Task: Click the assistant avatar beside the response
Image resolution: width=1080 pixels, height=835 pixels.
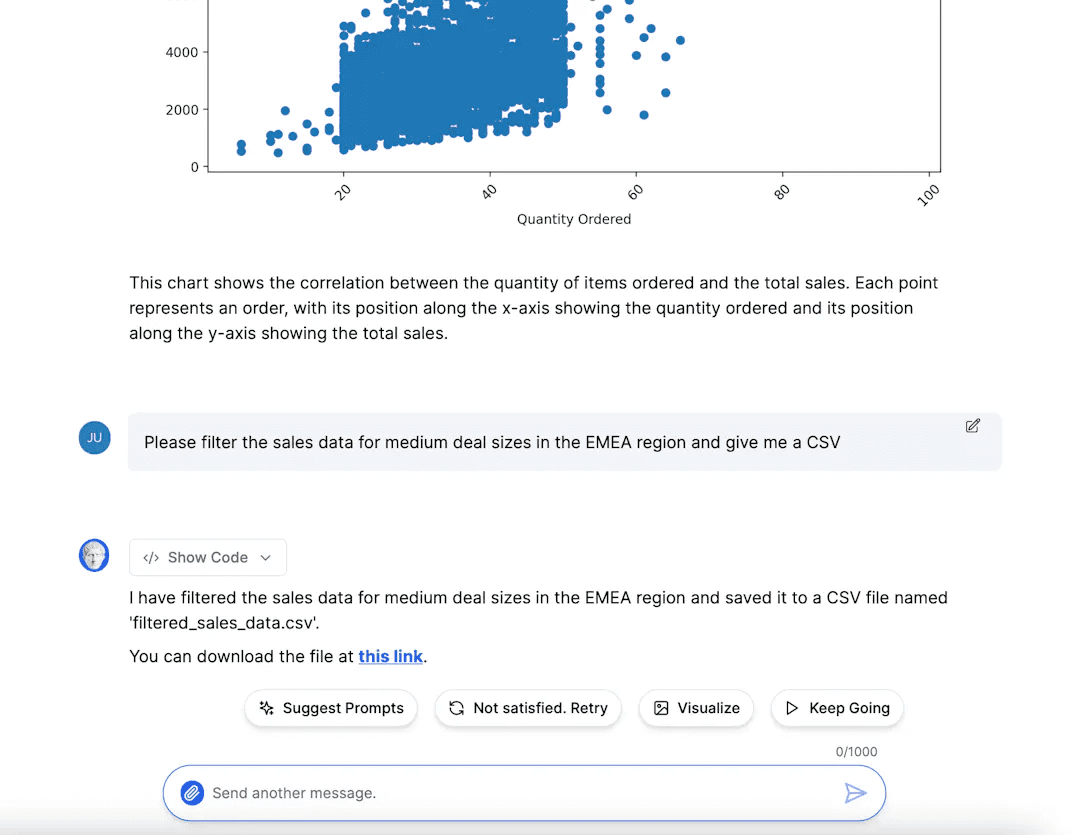Action: tap(94, 555)
